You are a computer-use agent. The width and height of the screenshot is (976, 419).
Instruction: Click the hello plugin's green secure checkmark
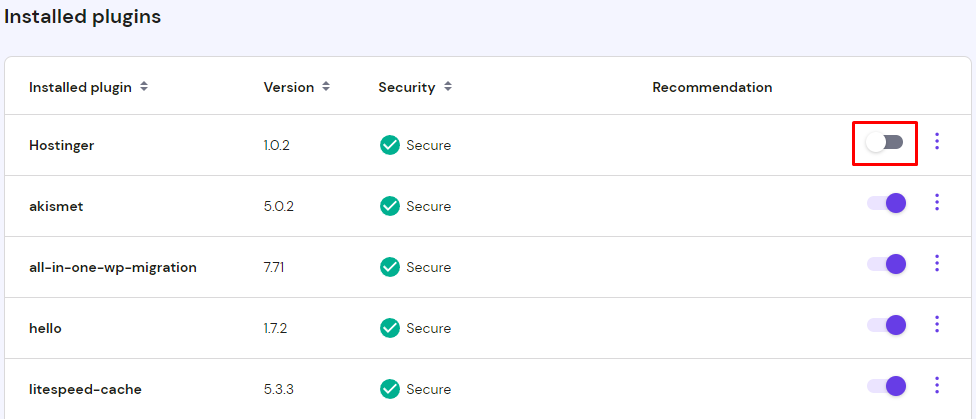click(x=390, y=328)
